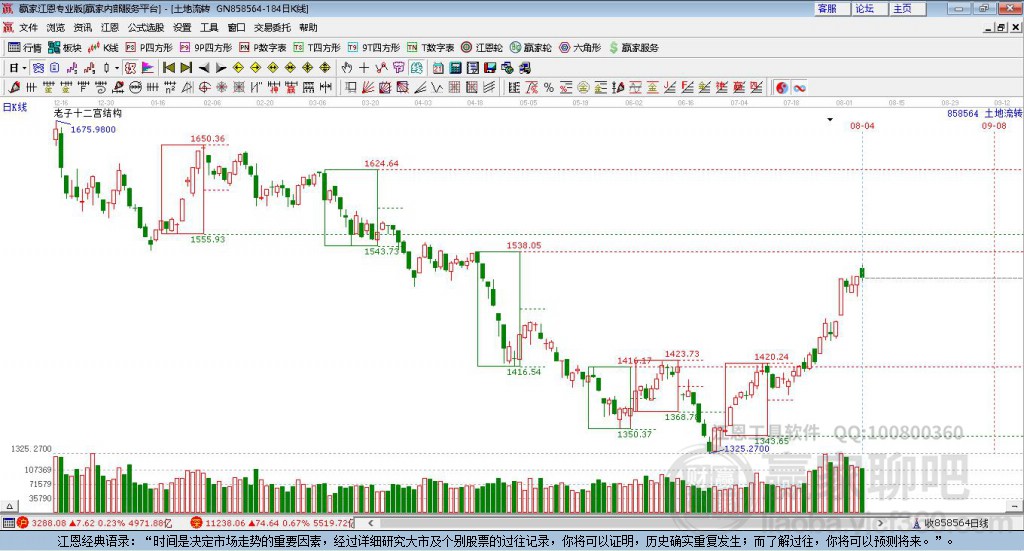Open the 赢家轮 wheel tool

(530, 48)
